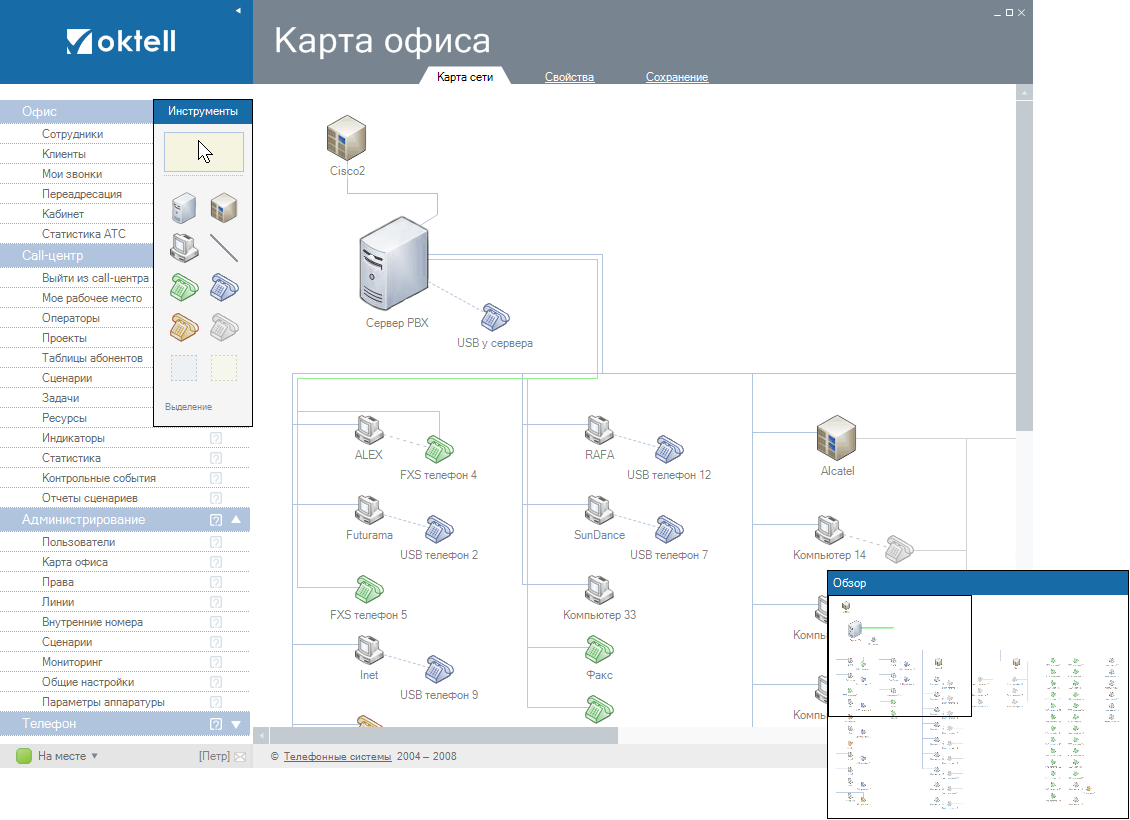Click the Сервер PBX server icon
This screenshot has height=820, width=1130.
pyautogui.click(x=394, y=264)
